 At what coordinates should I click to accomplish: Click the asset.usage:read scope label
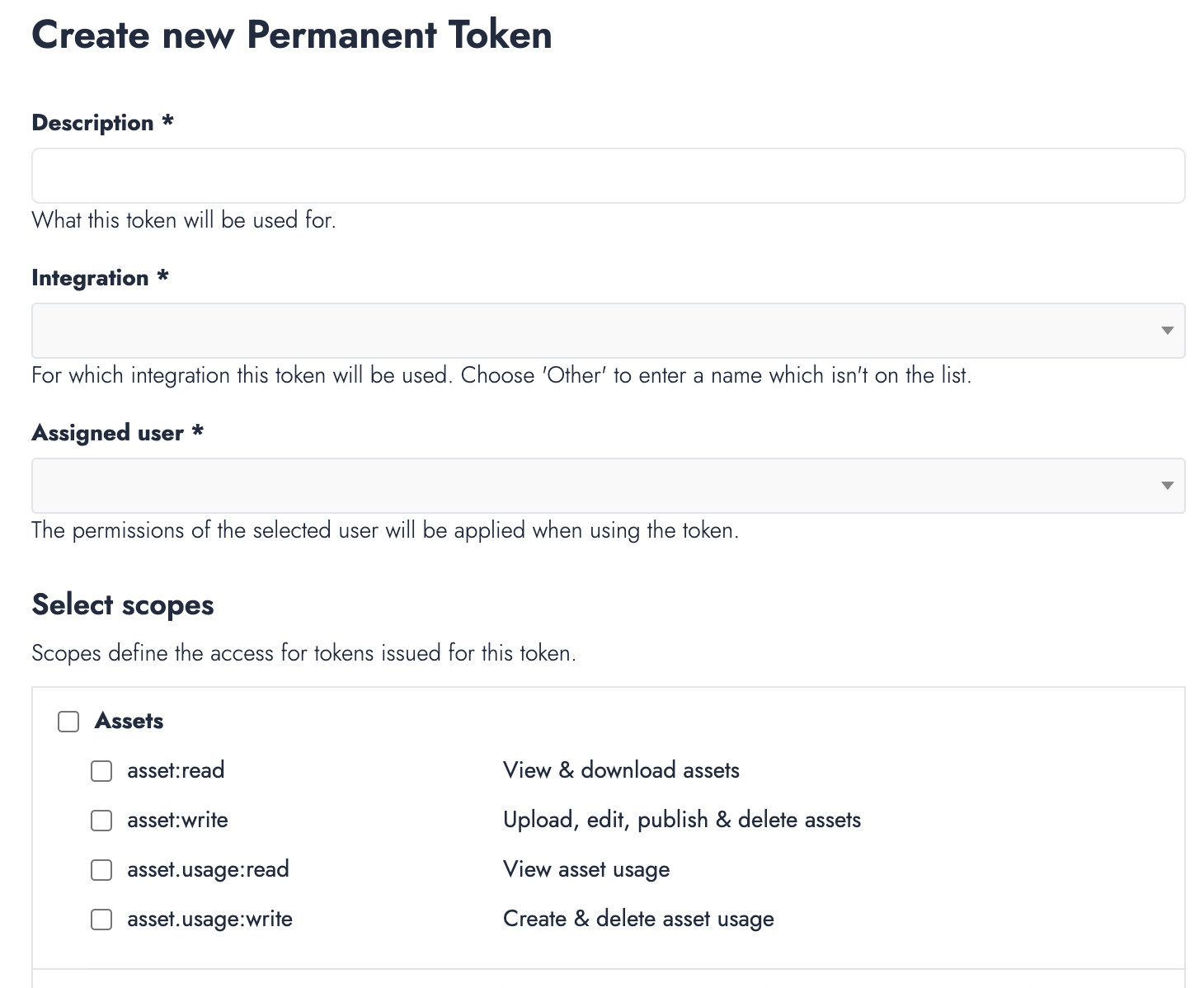(208, 869)
